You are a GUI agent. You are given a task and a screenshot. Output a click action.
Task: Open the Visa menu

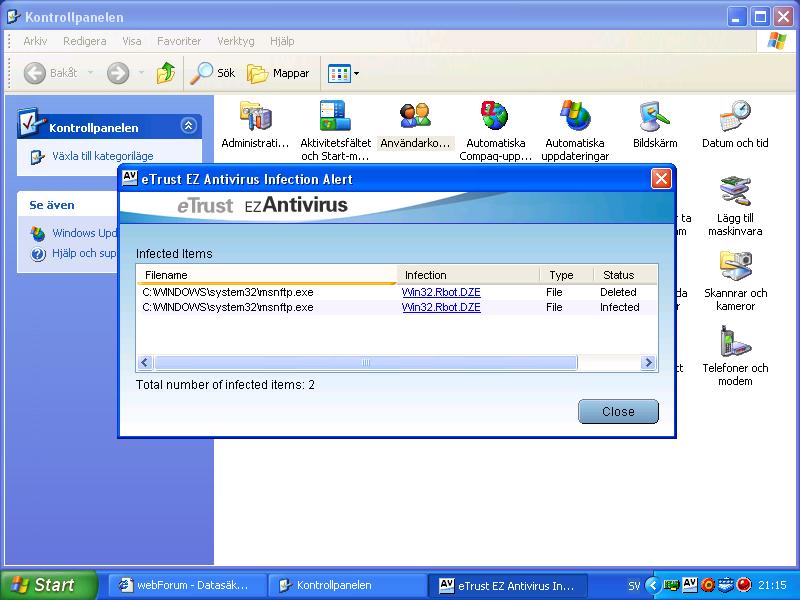click(132, 41)
